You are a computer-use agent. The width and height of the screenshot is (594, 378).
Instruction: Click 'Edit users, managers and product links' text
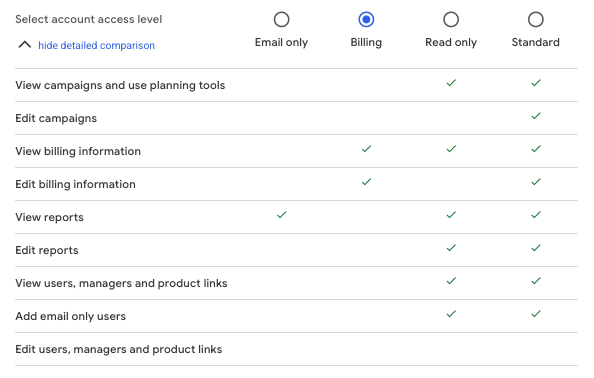[x=119, y=349]
